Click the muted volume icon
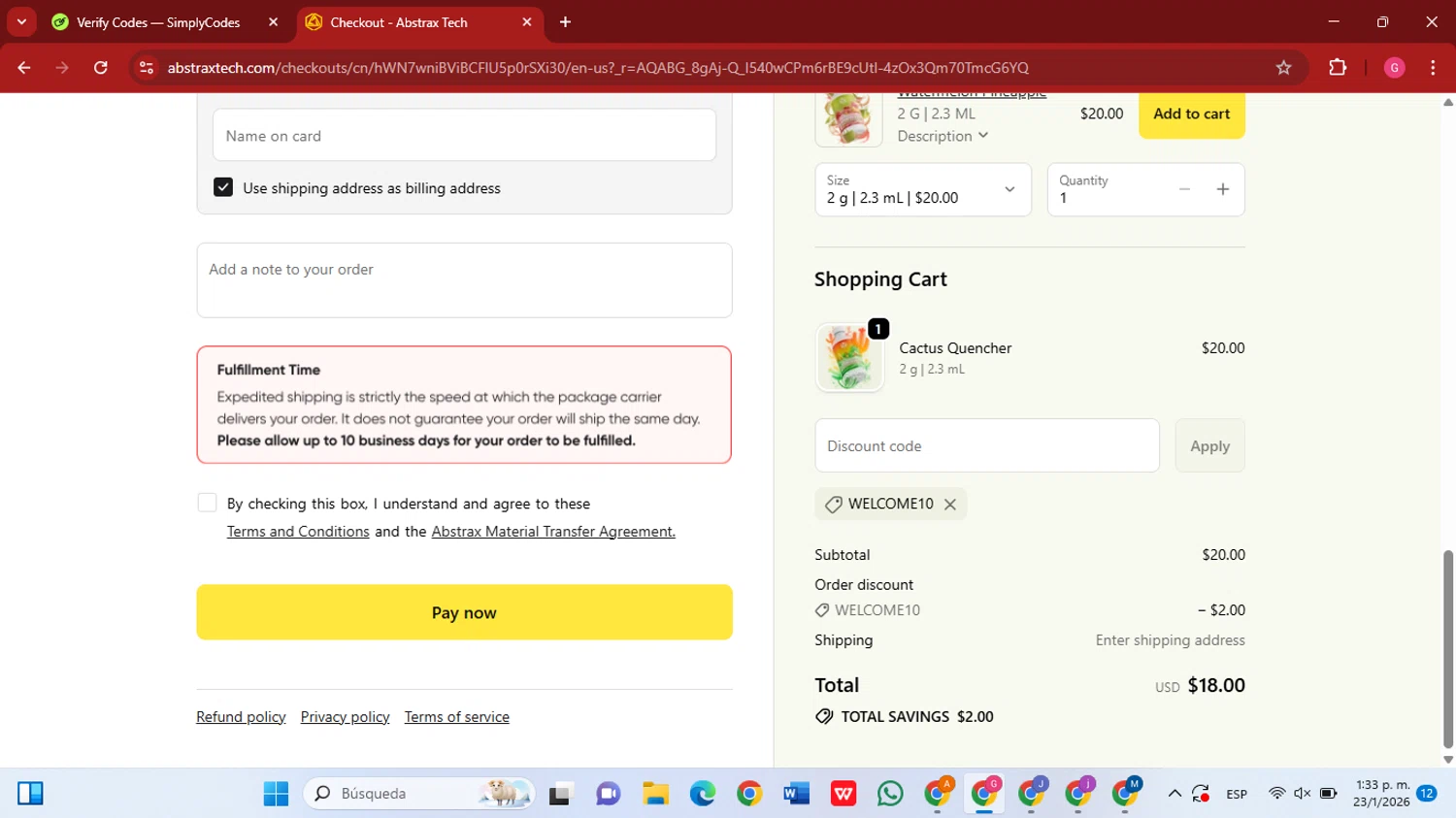Viewport: 1456px width, 818px height. (1303, 794)
